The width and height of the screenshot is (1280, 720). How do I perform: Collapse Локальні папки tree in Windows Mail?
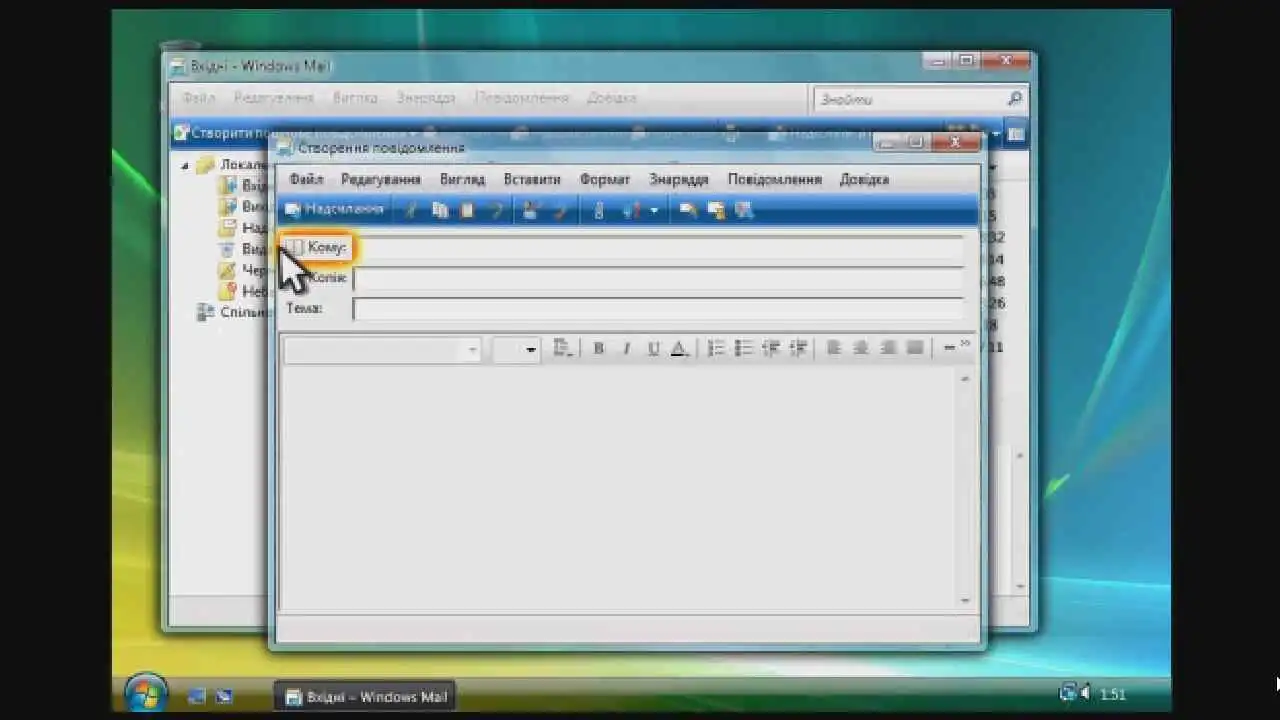coord(186,166)
